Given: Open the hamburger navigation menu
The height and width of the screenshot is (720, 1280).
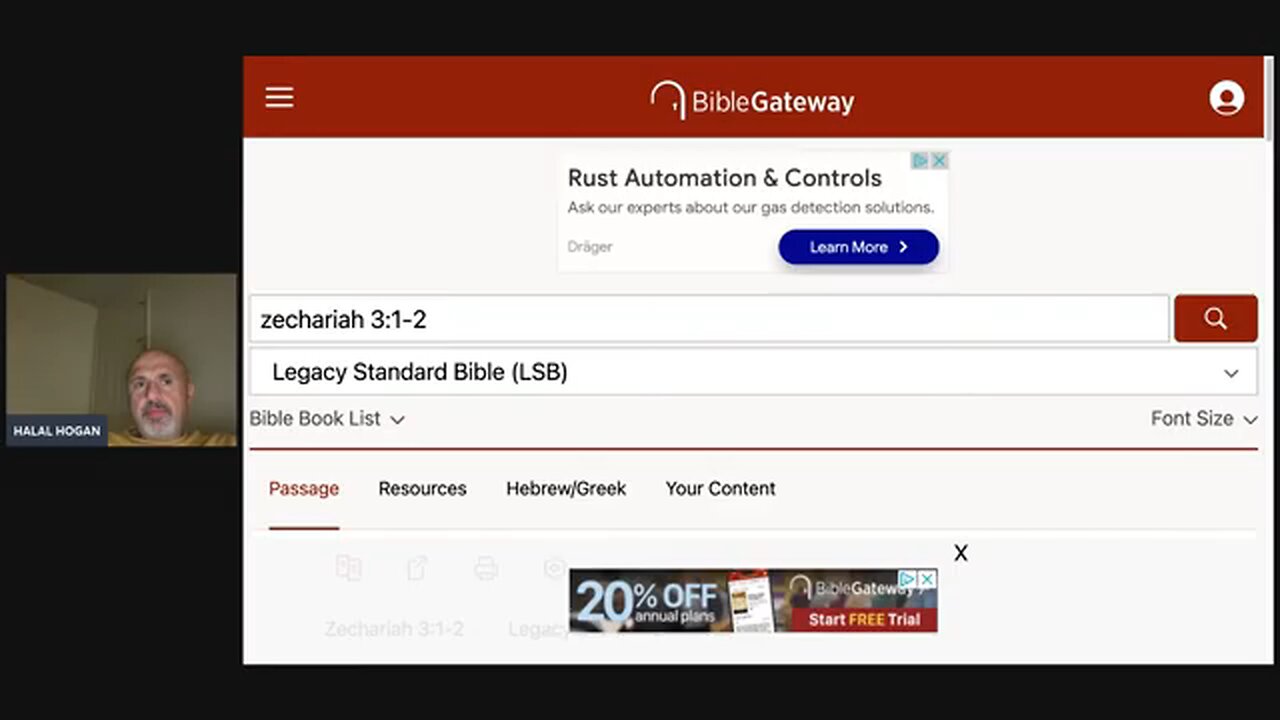Looking at the screenshot, I should tap(279, 97).
